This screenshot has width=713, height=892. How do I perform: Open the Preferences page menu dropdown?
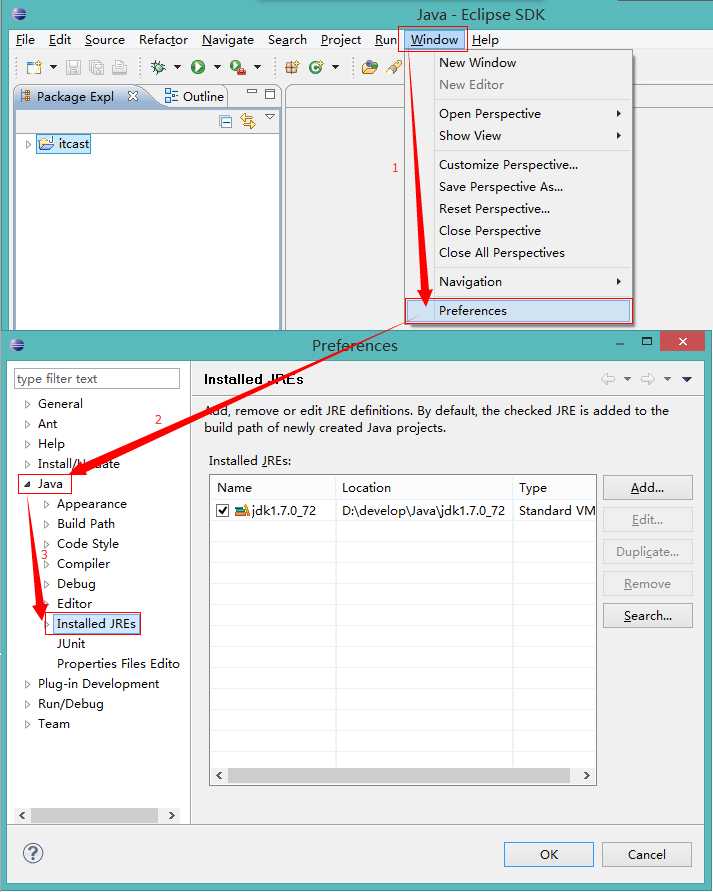point(687,379)
